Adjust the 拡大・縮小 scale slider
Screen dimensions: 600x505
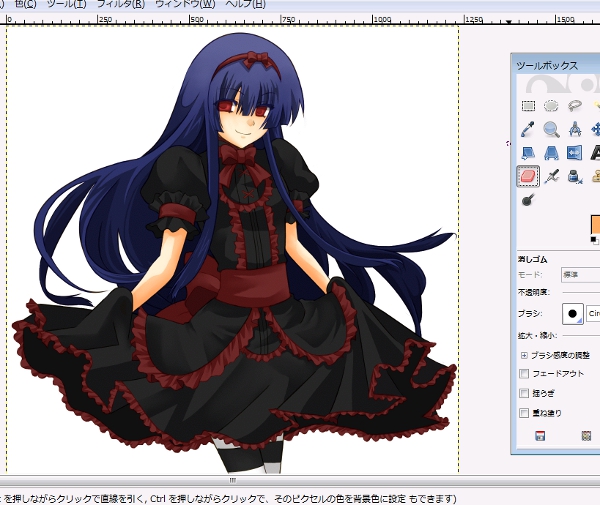581,336
